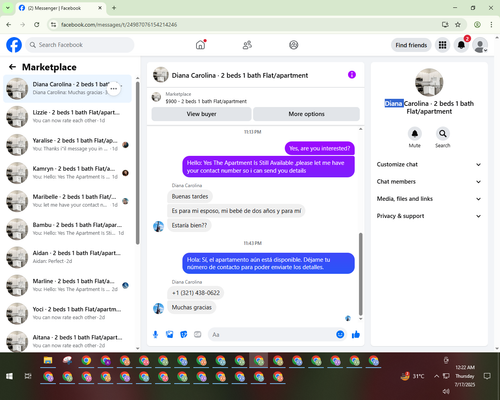Screen dimensions: 500x400
Task: Click the 'Muchas gracias' message bubble
Action: [192, 307]
